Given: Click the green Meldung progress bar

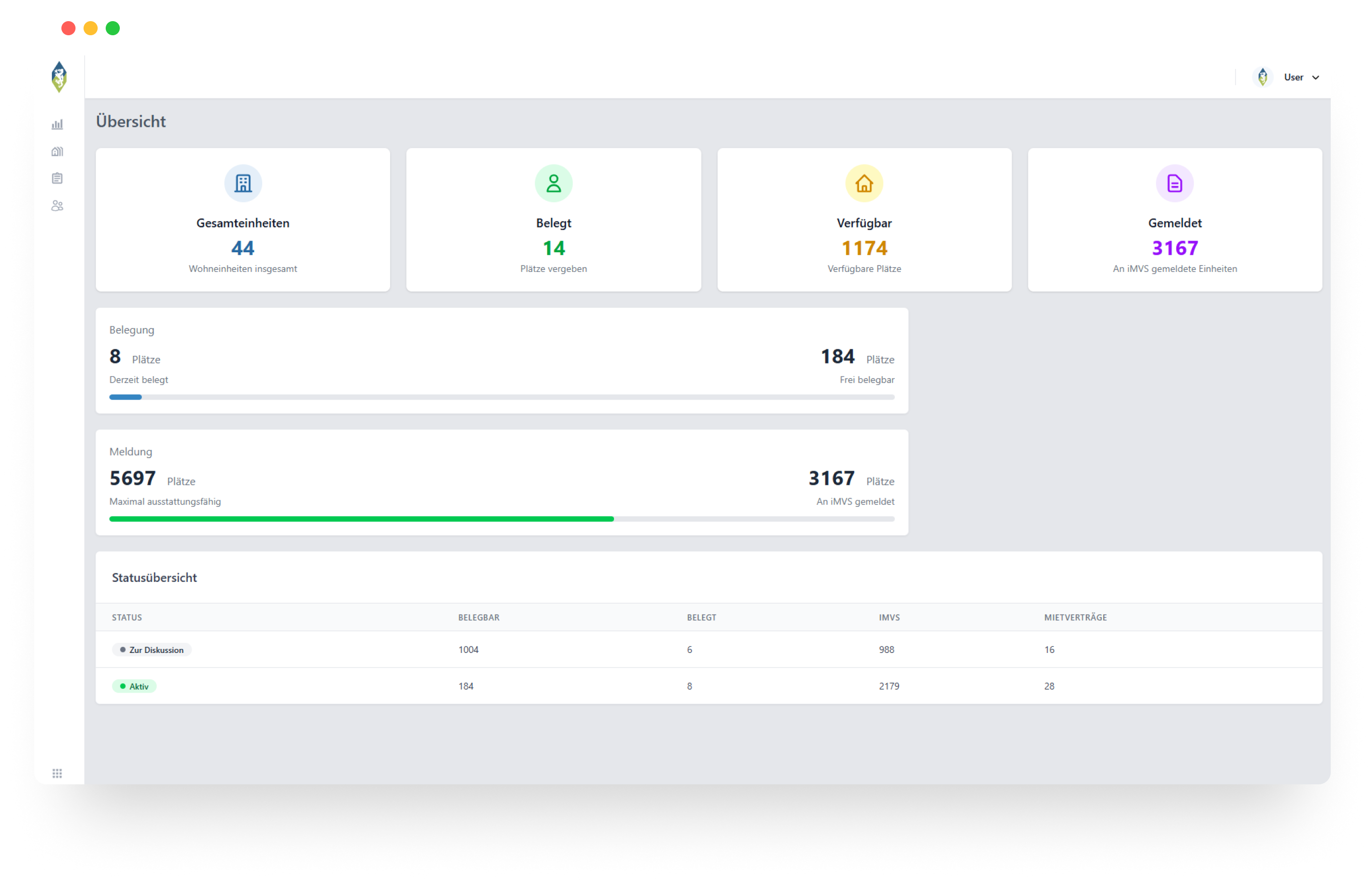Looking at the screenshot, I should (502, 519).
